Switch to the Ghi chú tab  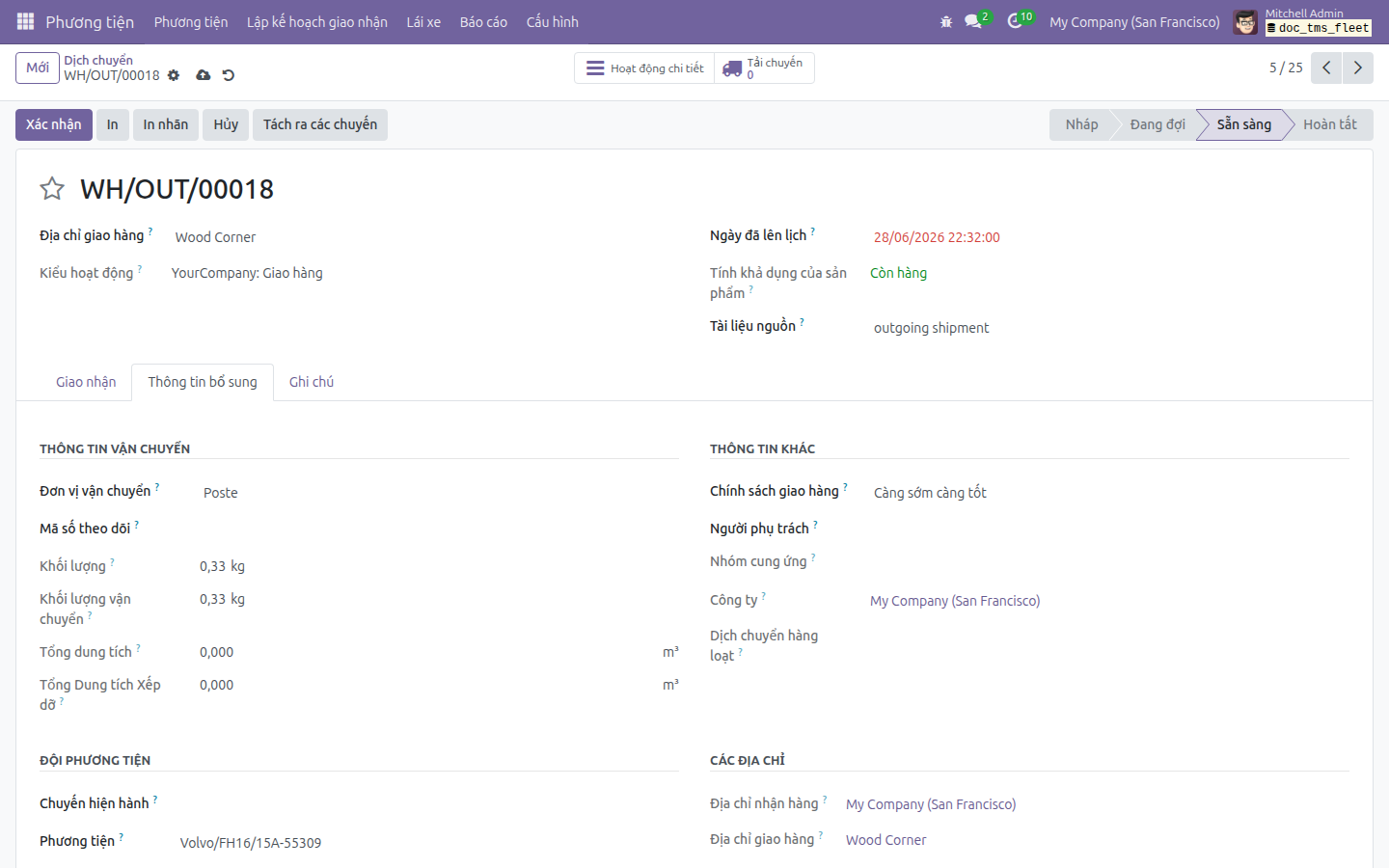pos(312,382)
